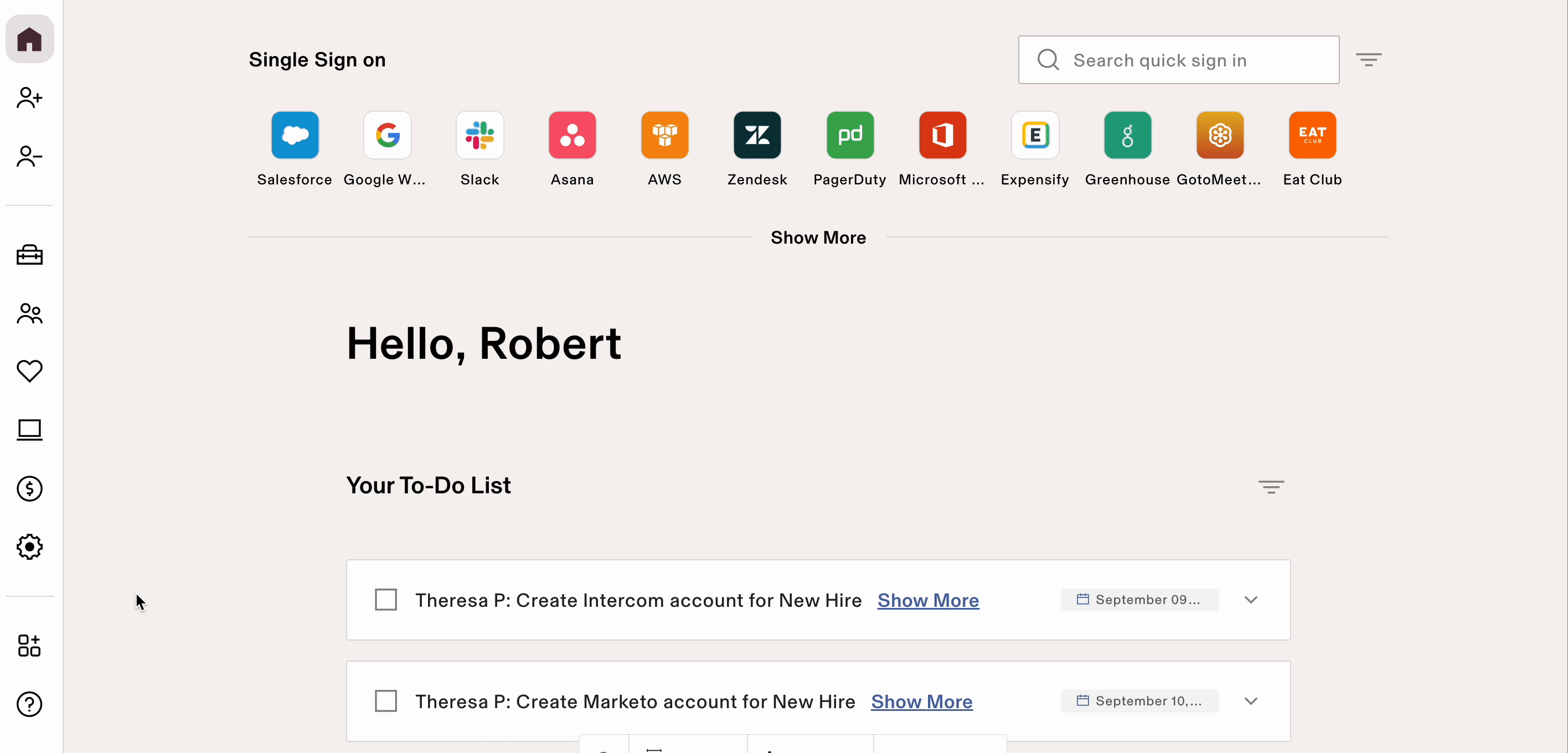Click Show More under Single Sign on
The width and height of the screenshot is (1568, 753).
818,238
